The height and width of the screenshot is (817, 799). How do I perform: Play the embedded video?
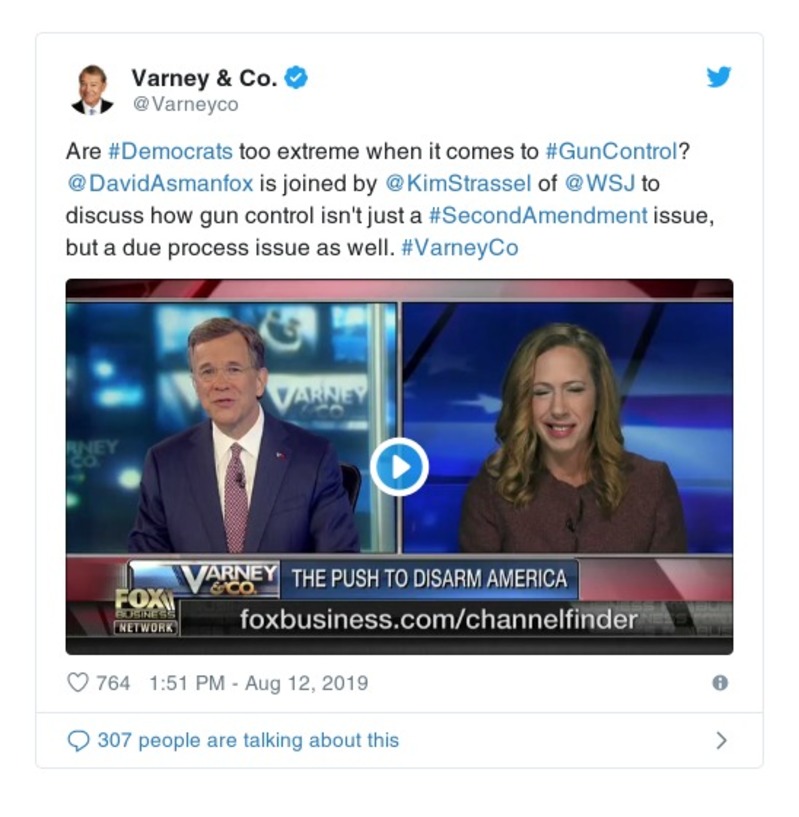pos(399,467)
